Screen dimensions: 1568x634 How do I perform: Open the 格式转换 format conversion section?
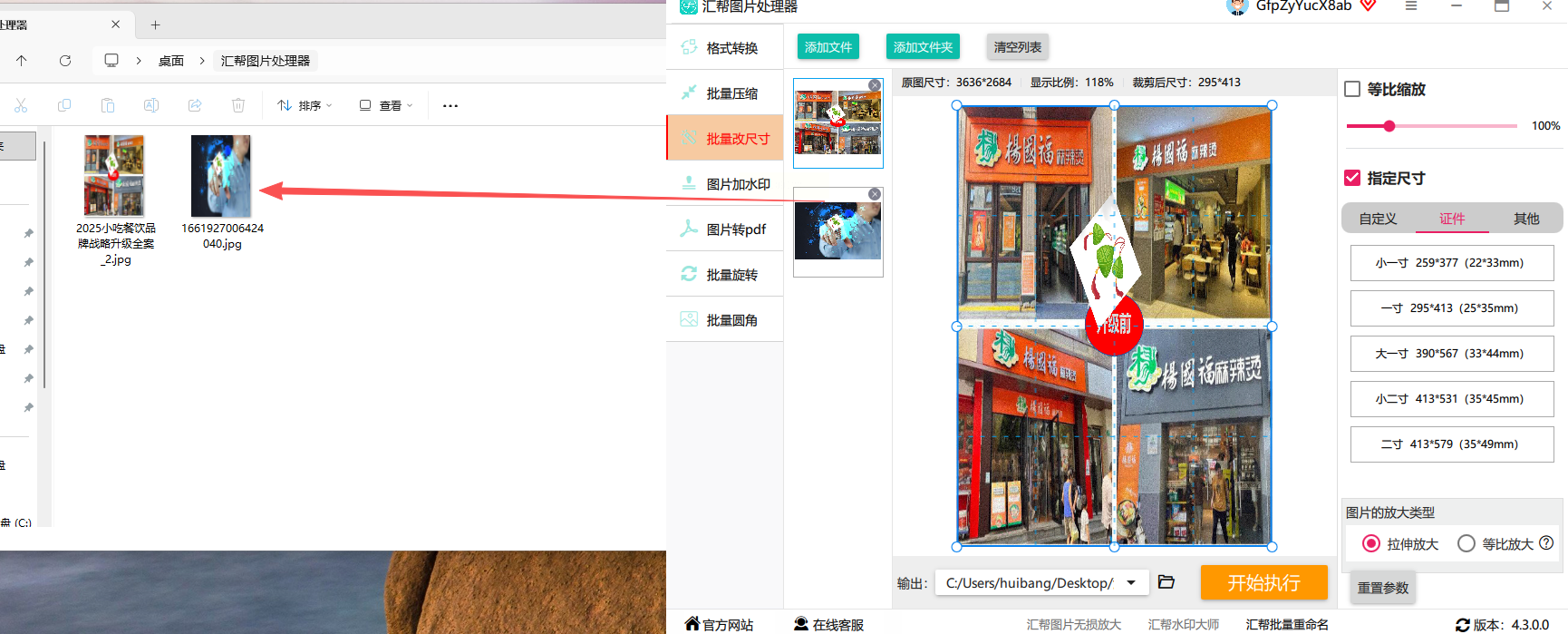coord(725,48)
